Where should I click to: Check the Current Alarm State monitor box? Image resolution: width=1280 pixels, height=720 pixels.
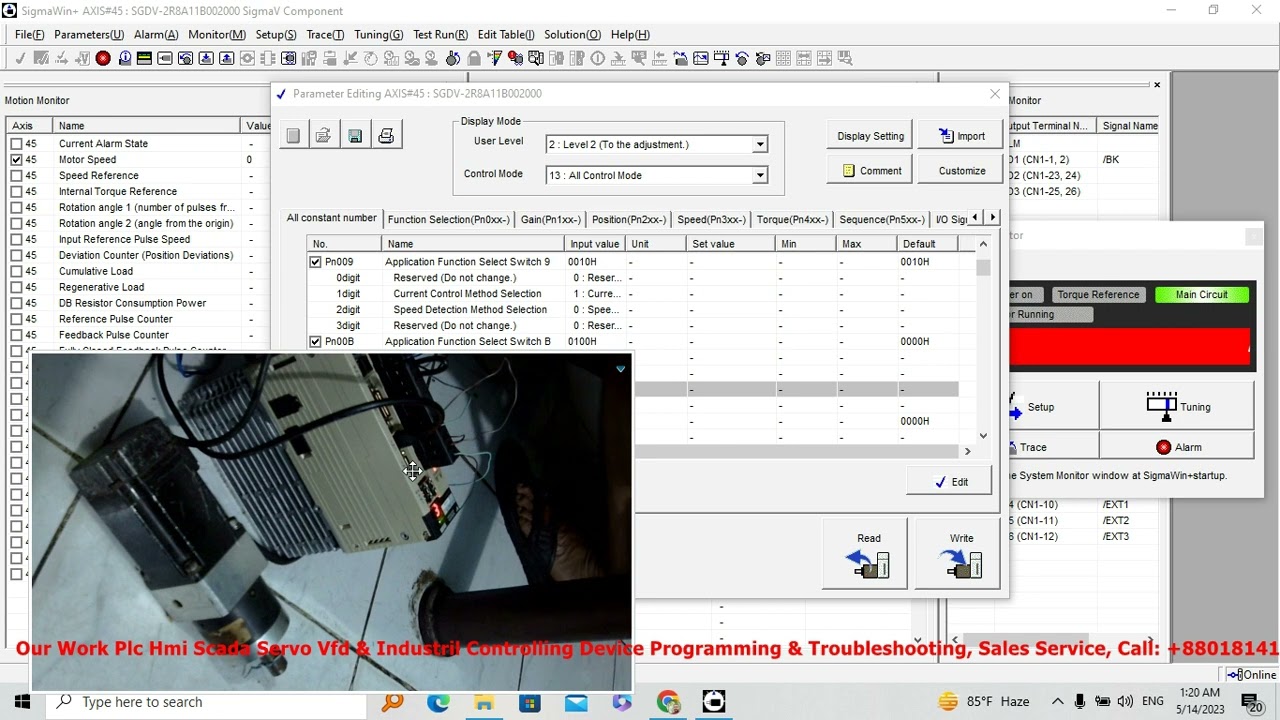(16, 144)
